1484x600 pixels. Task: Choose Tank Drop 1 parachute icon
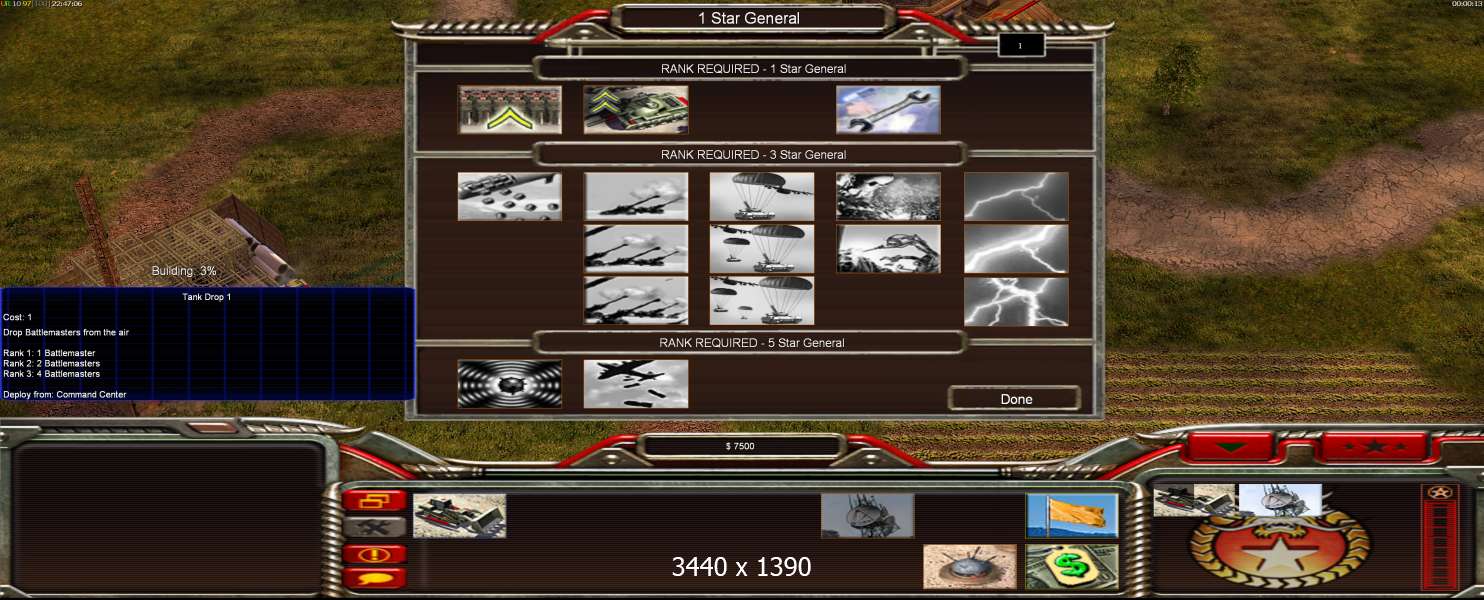(x=762, y=196)
